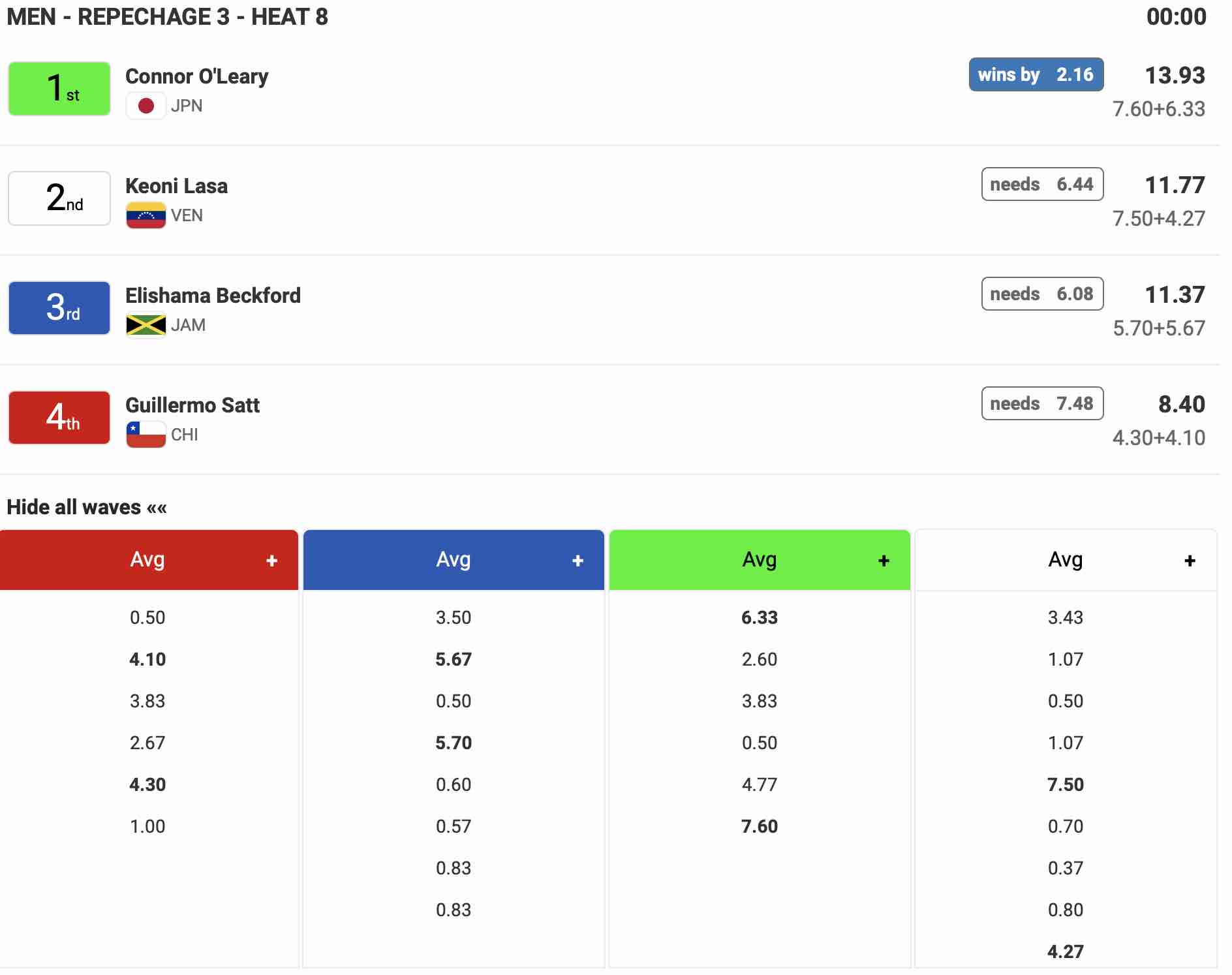Click the red 4th place badge
The image size is (1232, 975).
point(59,418)
